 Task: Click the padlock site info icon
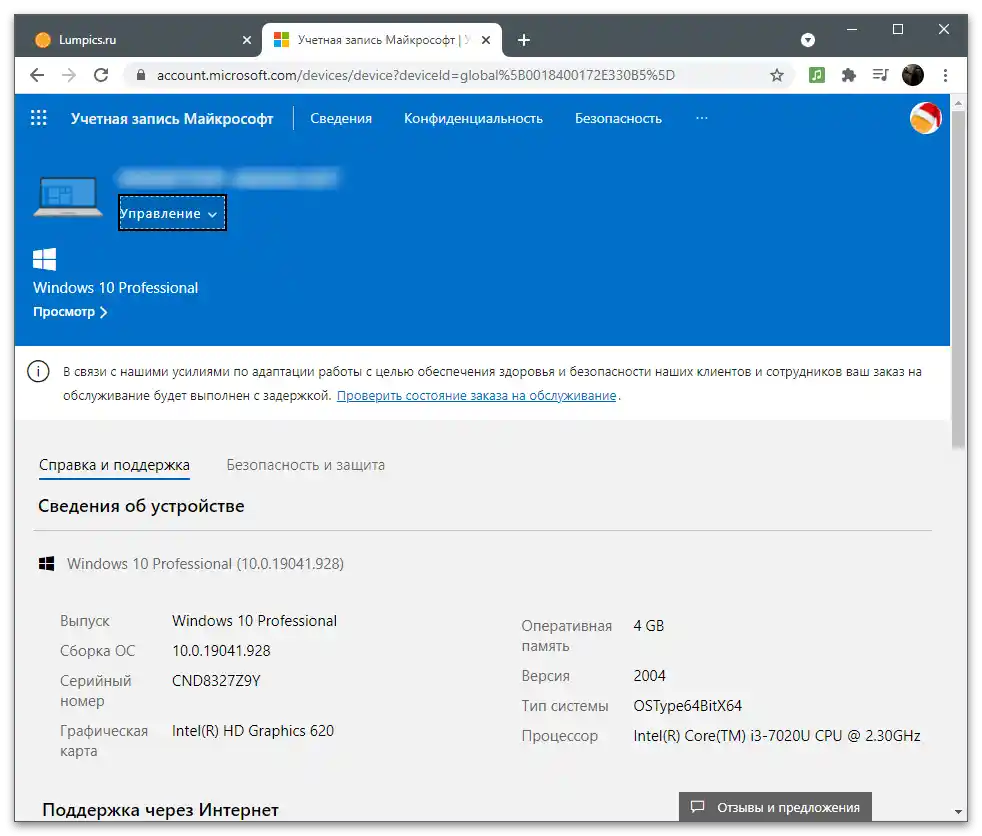pos(141,75)
